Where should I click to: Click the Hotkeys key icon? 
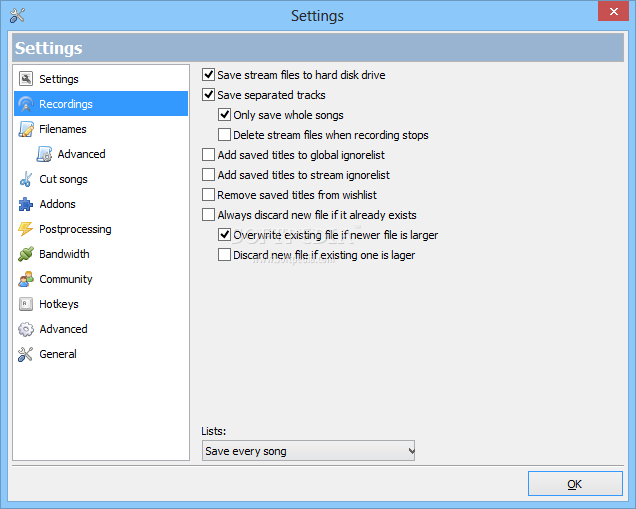click(26, 304)
